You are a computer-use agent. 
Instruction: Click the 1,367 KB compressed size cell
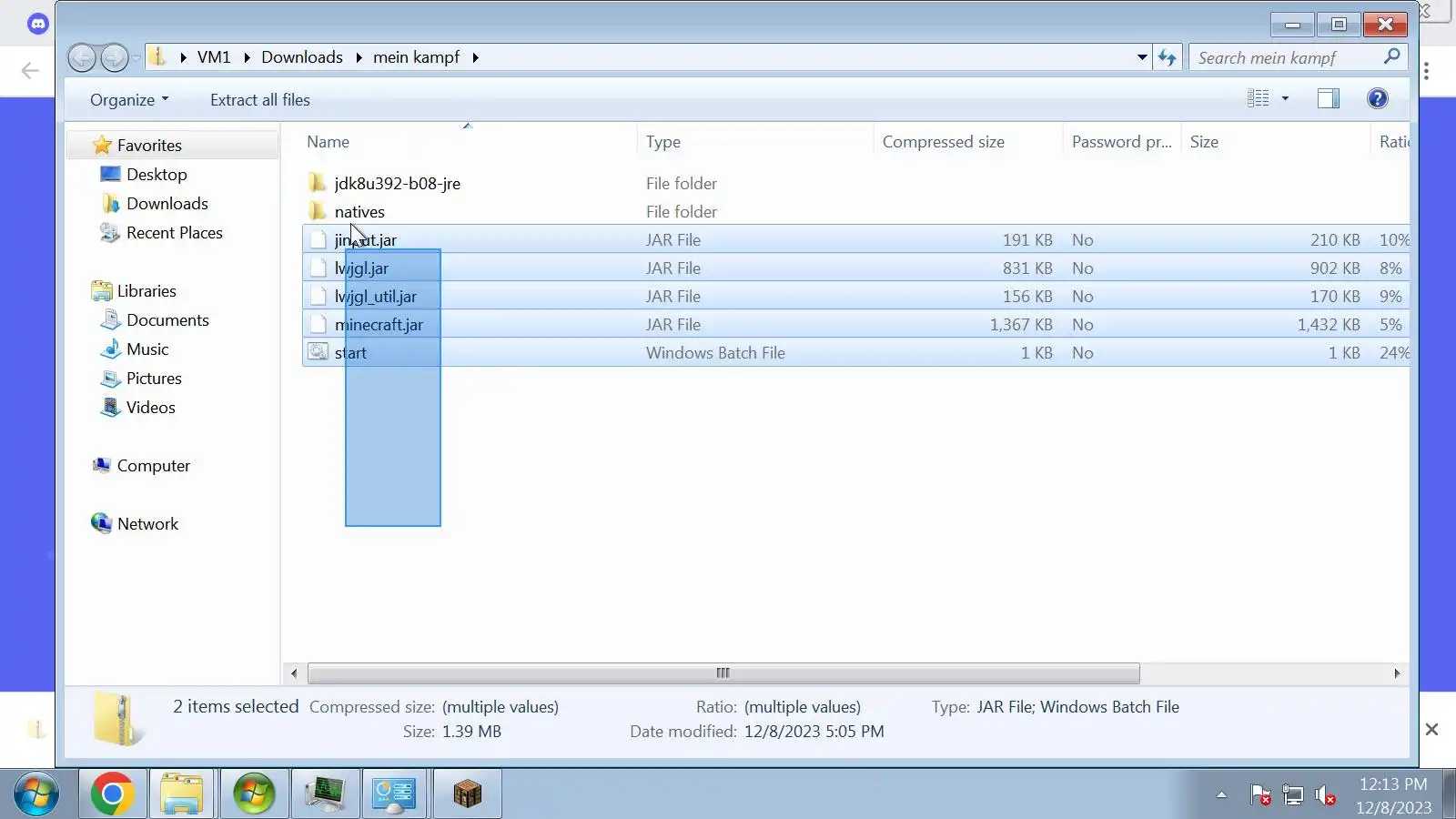pos(1021,324)
